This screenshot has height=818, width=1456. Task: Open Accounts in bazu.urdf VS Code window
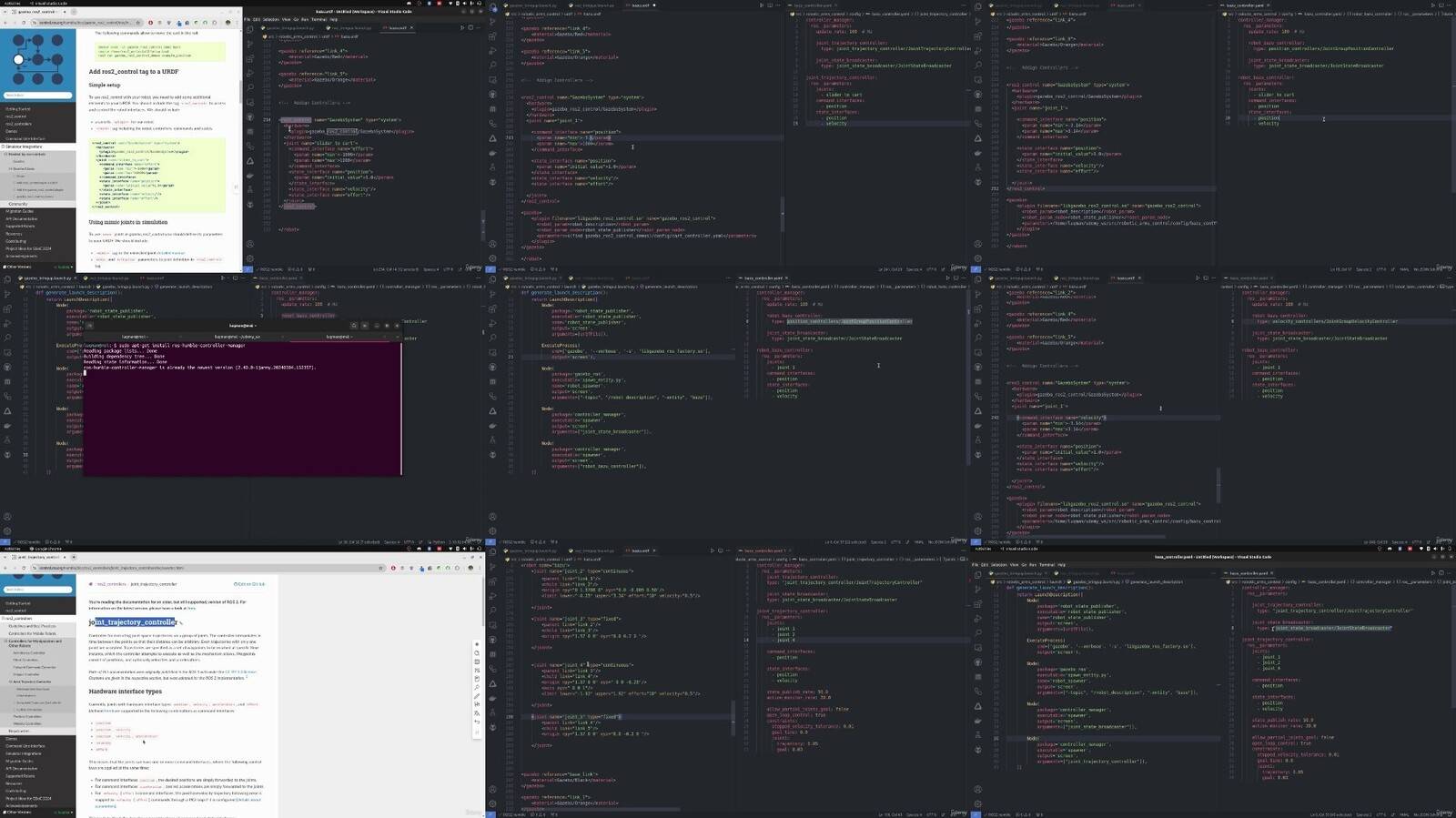pyautogui.click(x=250, y=244)
